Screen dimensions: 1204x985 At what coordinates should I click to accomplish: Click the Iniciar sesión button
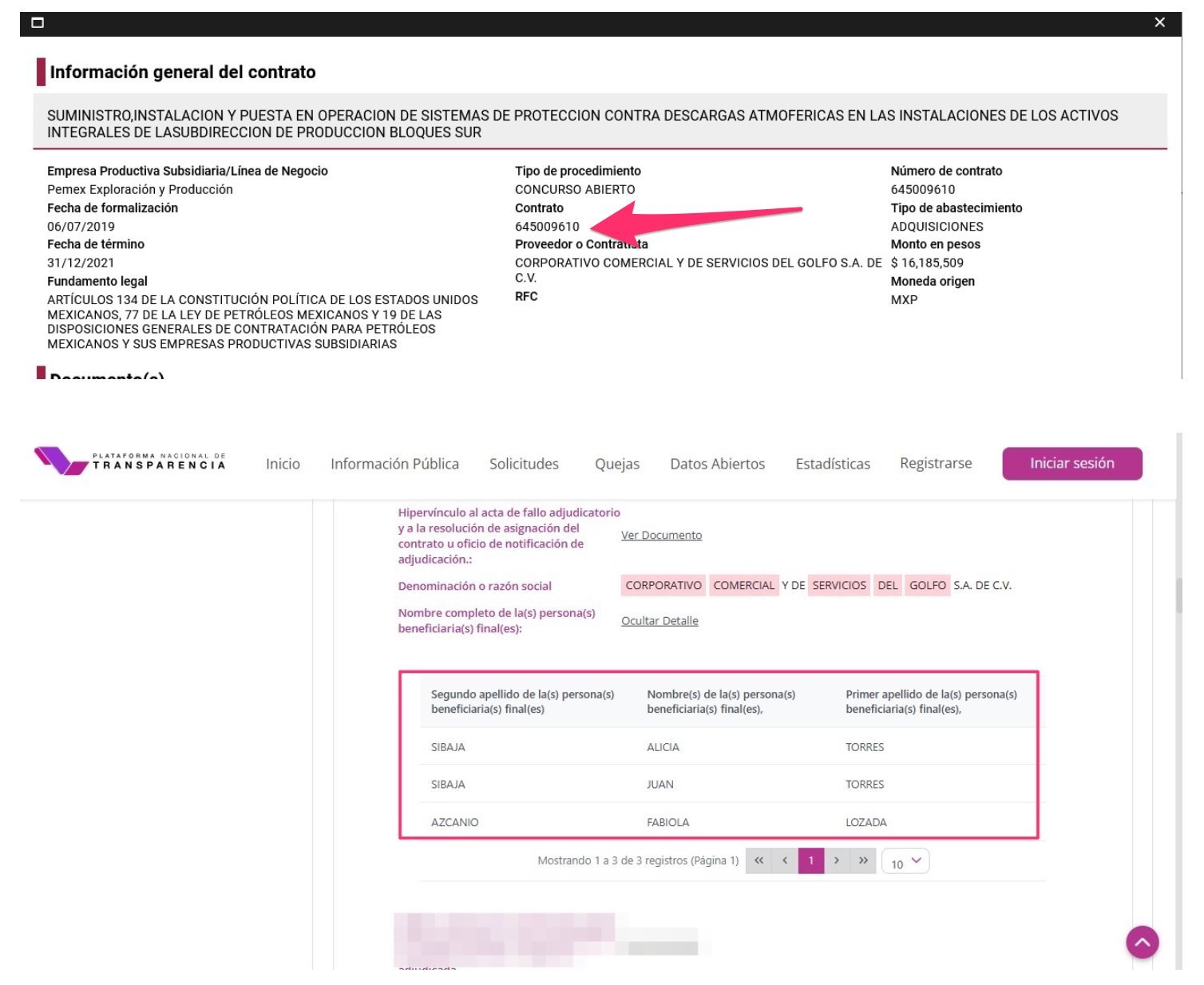tap(1072, 464)
